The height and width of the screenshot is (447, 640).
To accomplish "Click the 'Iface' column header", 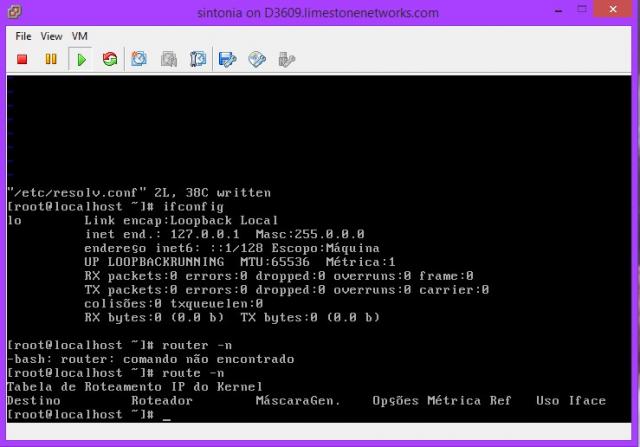I will click(587, 401).
